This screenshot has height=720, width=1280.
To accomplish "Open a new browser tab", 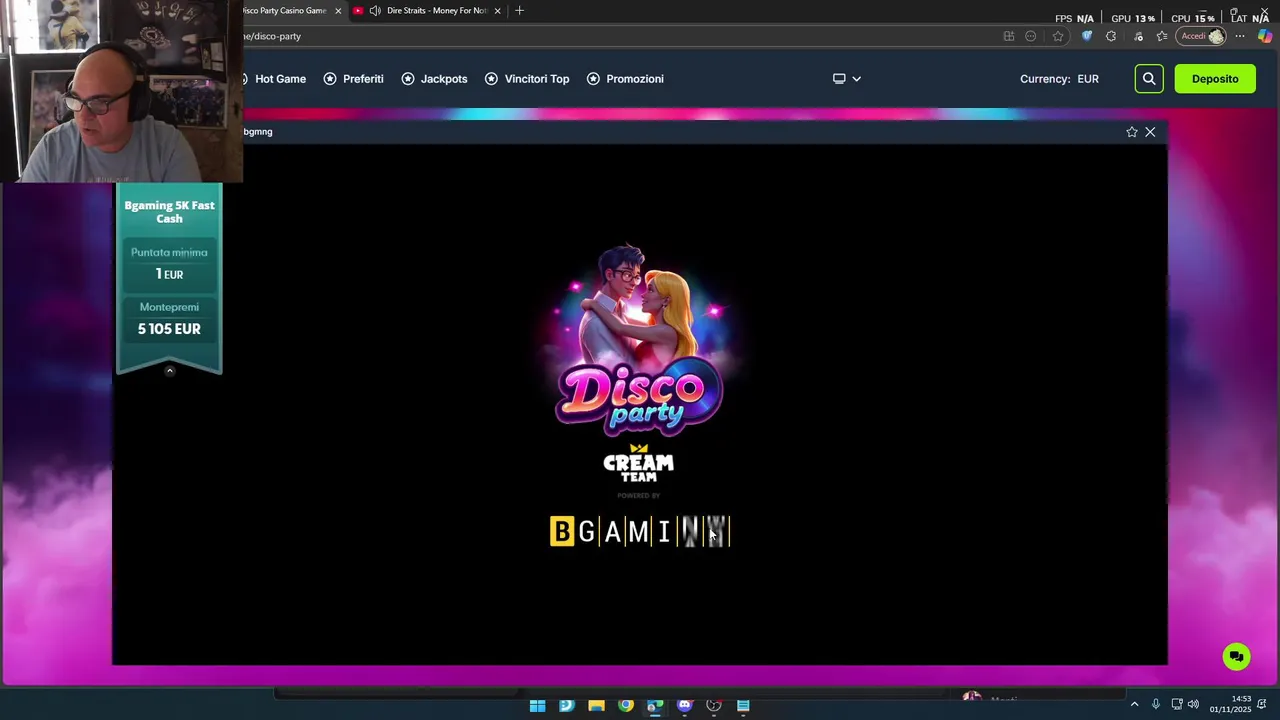I will [519, 11].
